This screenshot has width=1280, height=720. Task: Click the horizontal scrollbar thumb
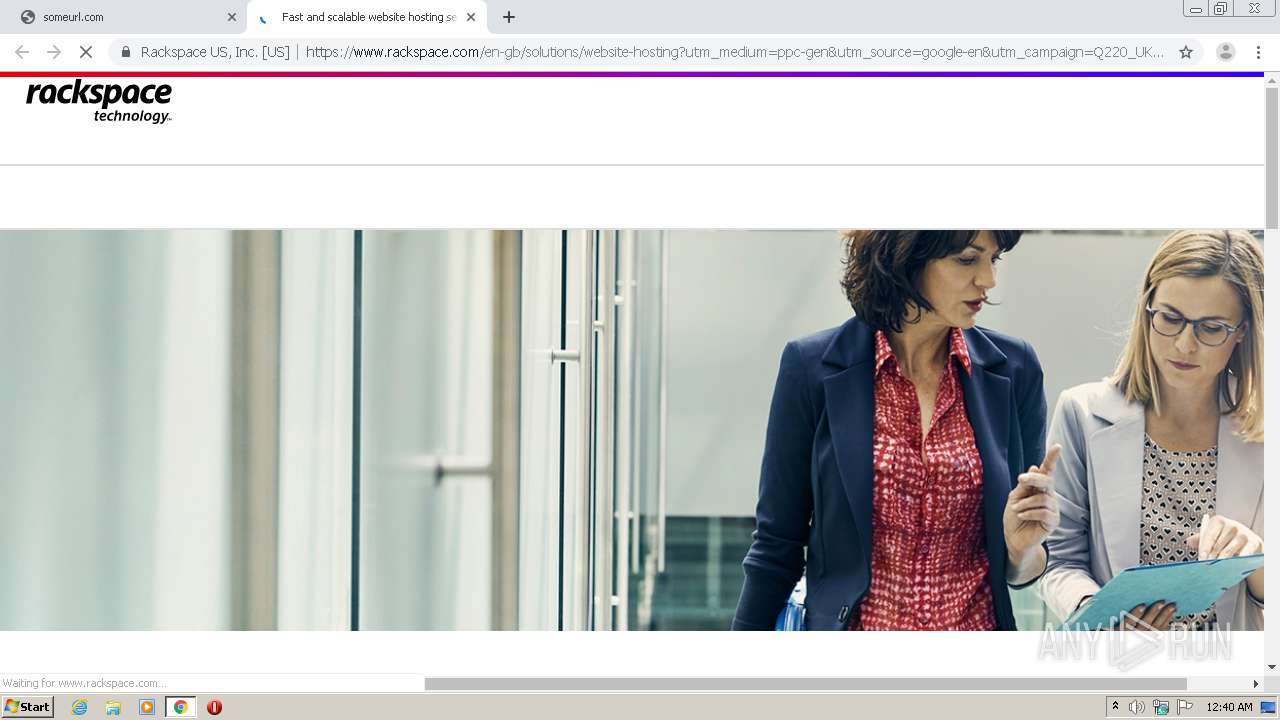[806, 684]
